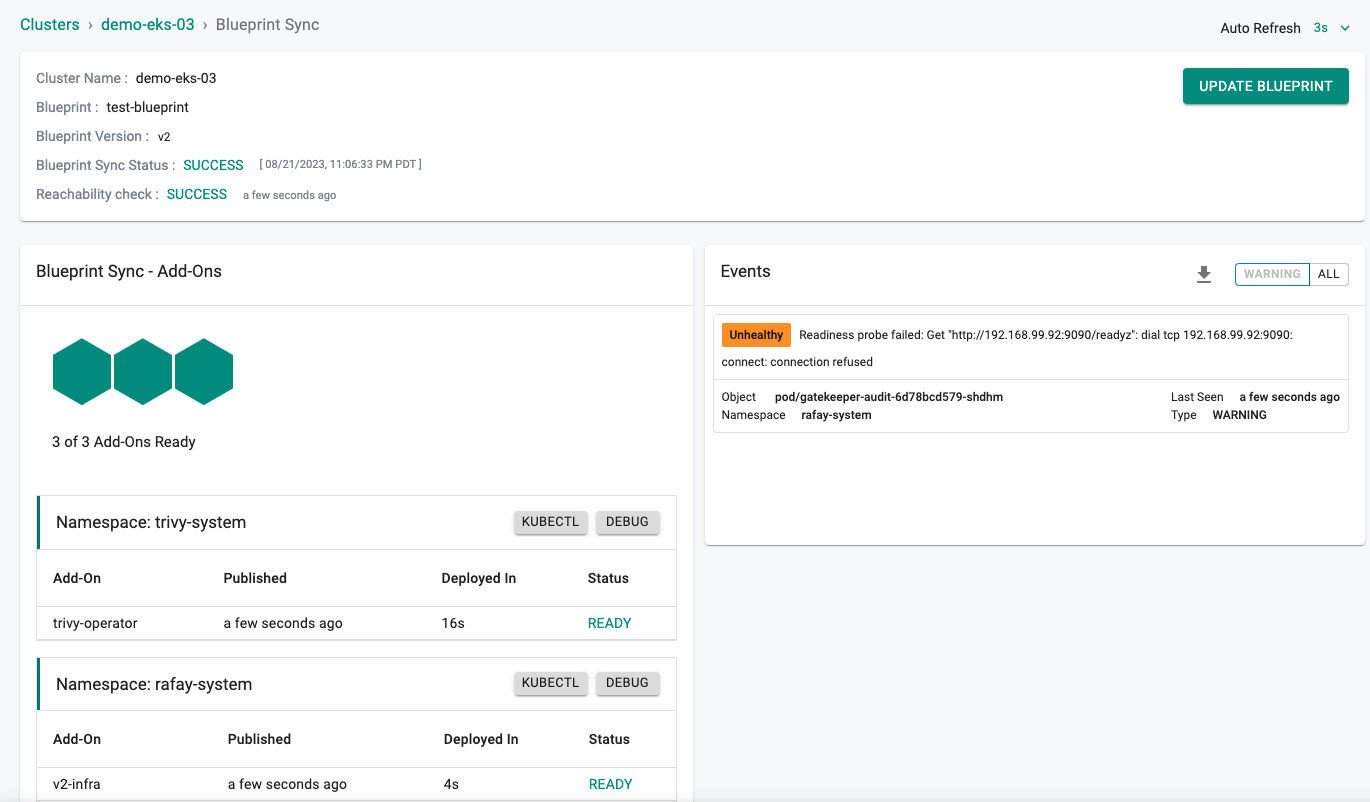The height and width of the screenshot is (802, 1370).
Task: Click the Last Seen 'a few seconds ago'
Action: (x=1289, y=397)
